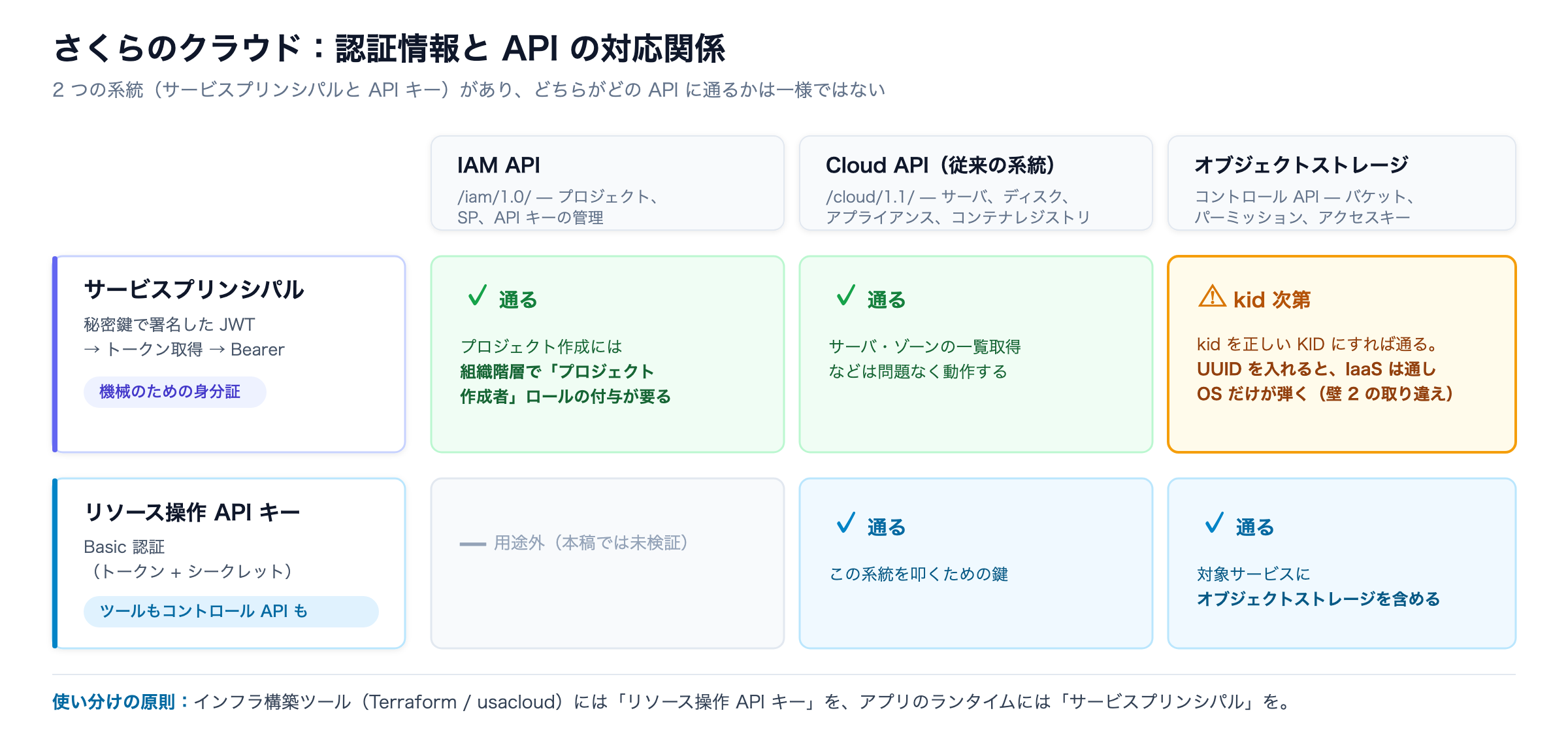Click the text 'UUID を入れると、IaaS は通し'
1568x732 pixels.
coord(1316,369)
